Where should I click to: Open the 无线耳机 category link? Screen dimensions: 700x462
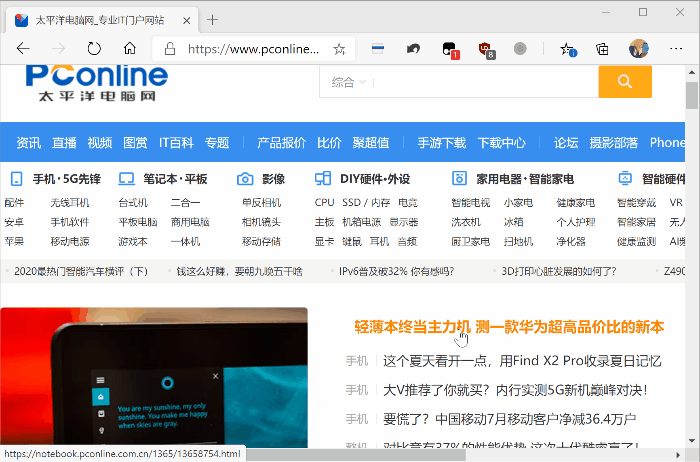coord(70,203)
